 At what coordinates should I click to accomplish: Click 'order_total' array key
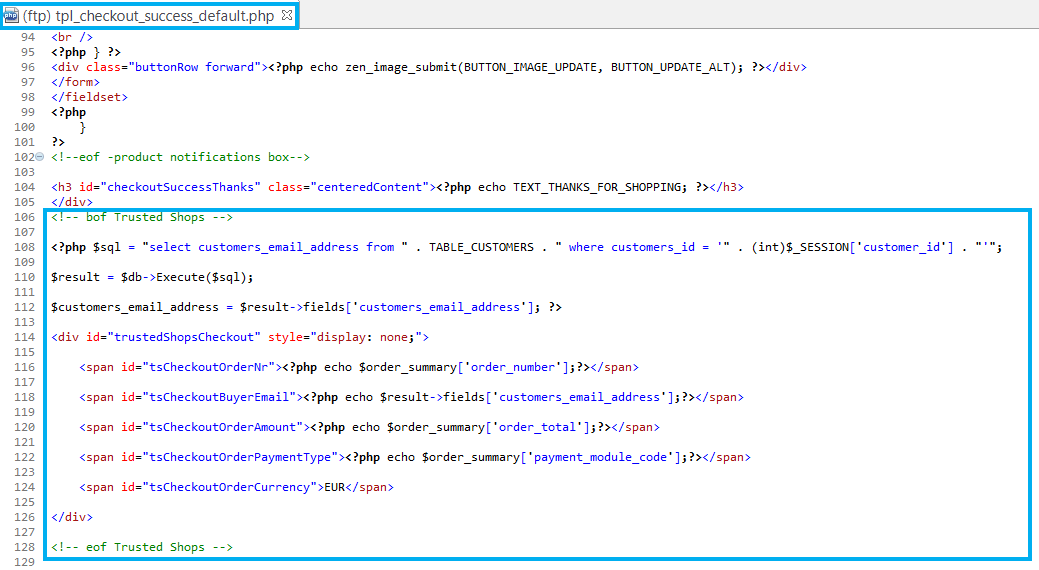pyautogui.click(x=537, y=428)
